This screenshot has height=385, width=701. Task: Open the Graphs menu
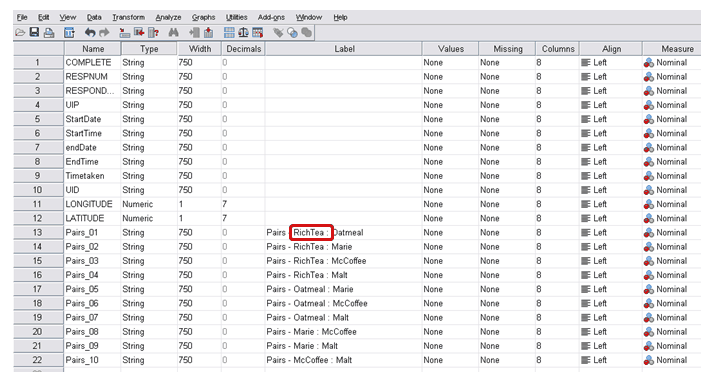click(x=203, y=17)
